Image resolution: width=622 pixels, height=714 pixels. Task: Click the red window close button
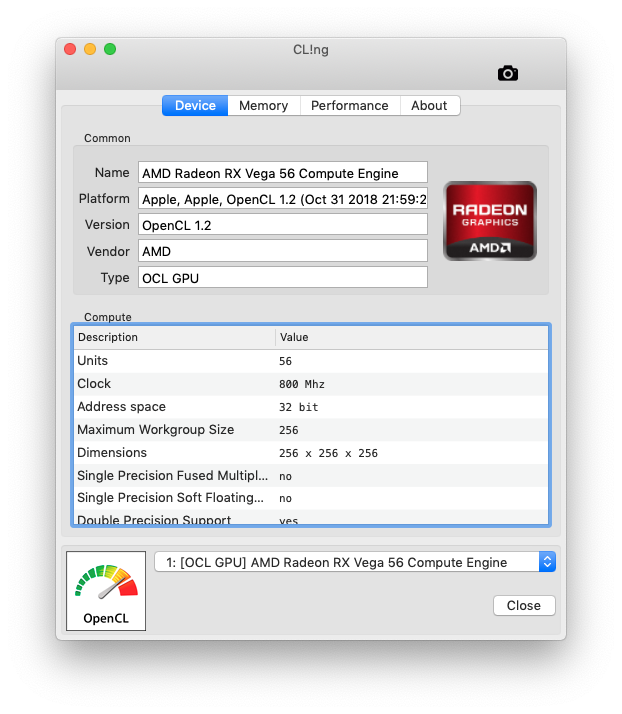click(70, 49)
